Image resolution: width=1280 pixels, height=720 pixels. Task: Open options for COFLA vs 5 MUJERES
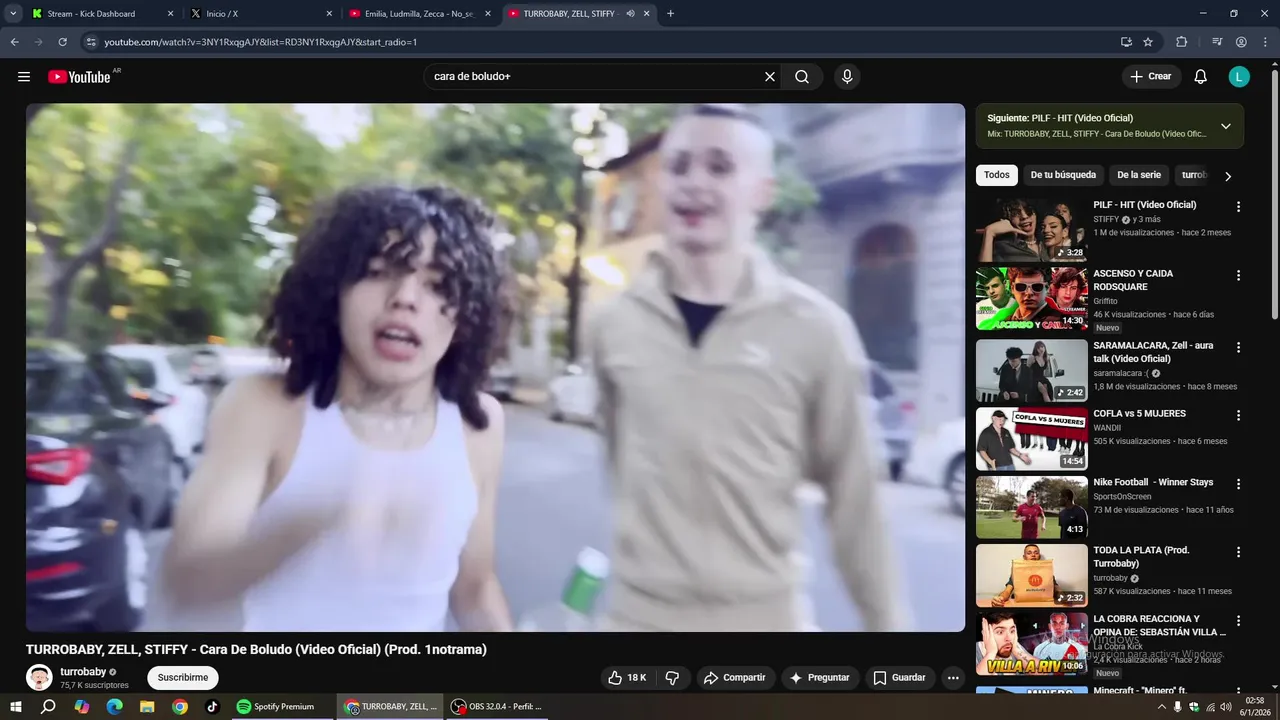(x=1238, y=416)
